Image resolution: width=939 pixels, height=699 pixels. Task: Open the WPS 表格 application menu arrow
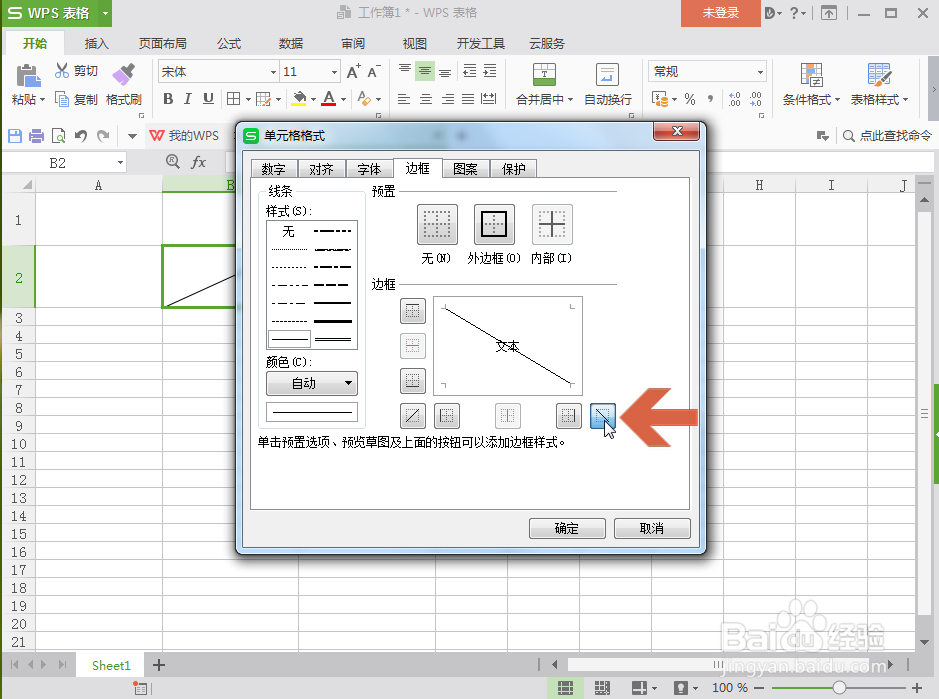click(x=105, y=13)
